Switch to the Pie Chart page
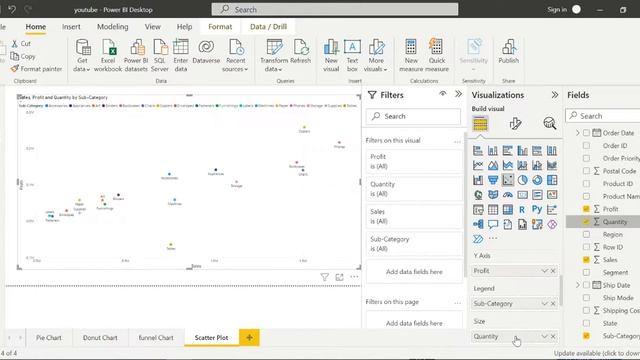 tap(49, 338)
